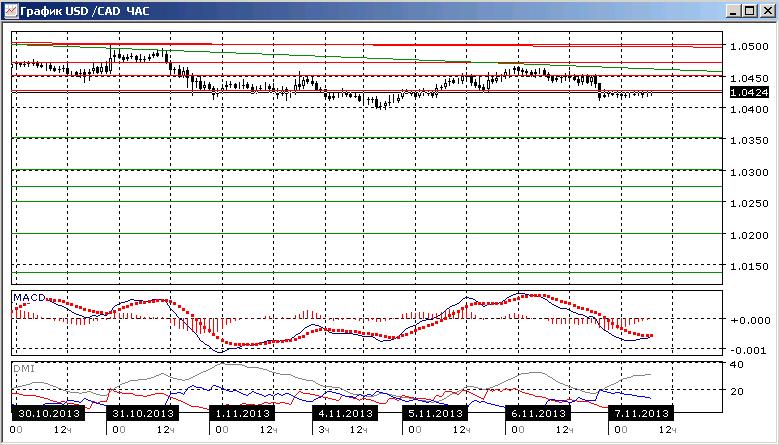Click the 1.0200 price axis label
The height and width of the screenshot is (445, 779).
[x=749, y=235]
